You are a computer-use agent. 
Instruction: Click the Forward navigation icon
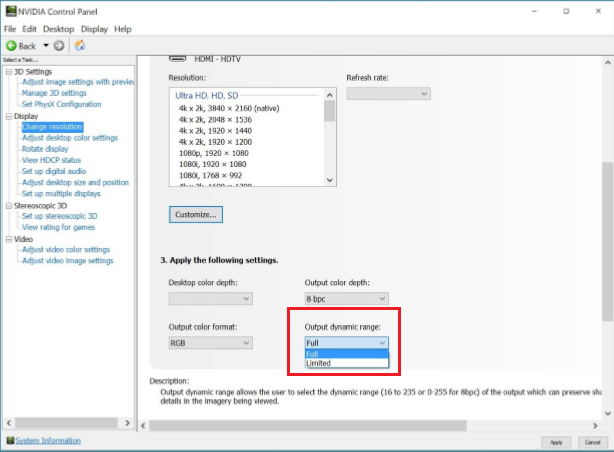[59, 46]
